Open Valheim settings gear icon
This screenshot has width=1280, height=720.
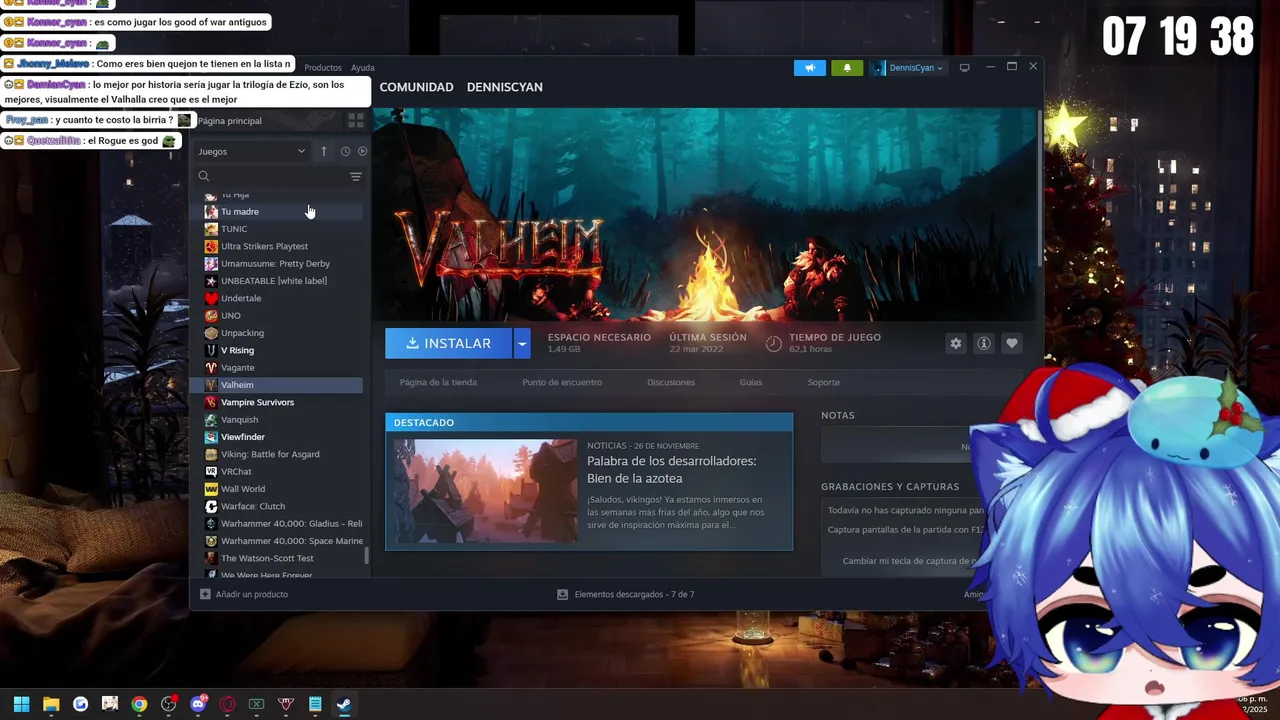(956, 343)
